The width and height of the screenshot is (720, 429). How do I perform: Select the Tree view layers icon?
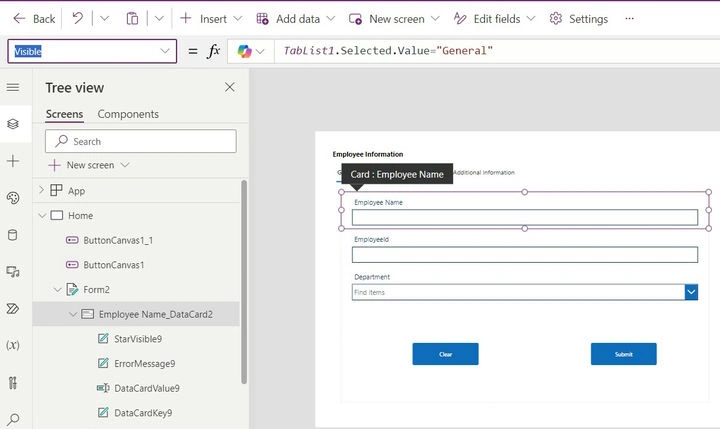click(x=13, y=124)
